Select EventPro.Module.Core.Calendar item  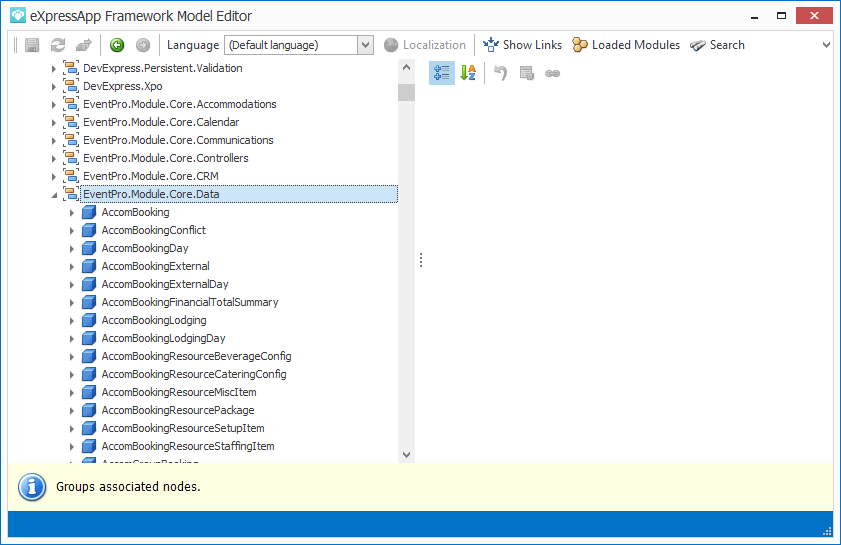161,122
